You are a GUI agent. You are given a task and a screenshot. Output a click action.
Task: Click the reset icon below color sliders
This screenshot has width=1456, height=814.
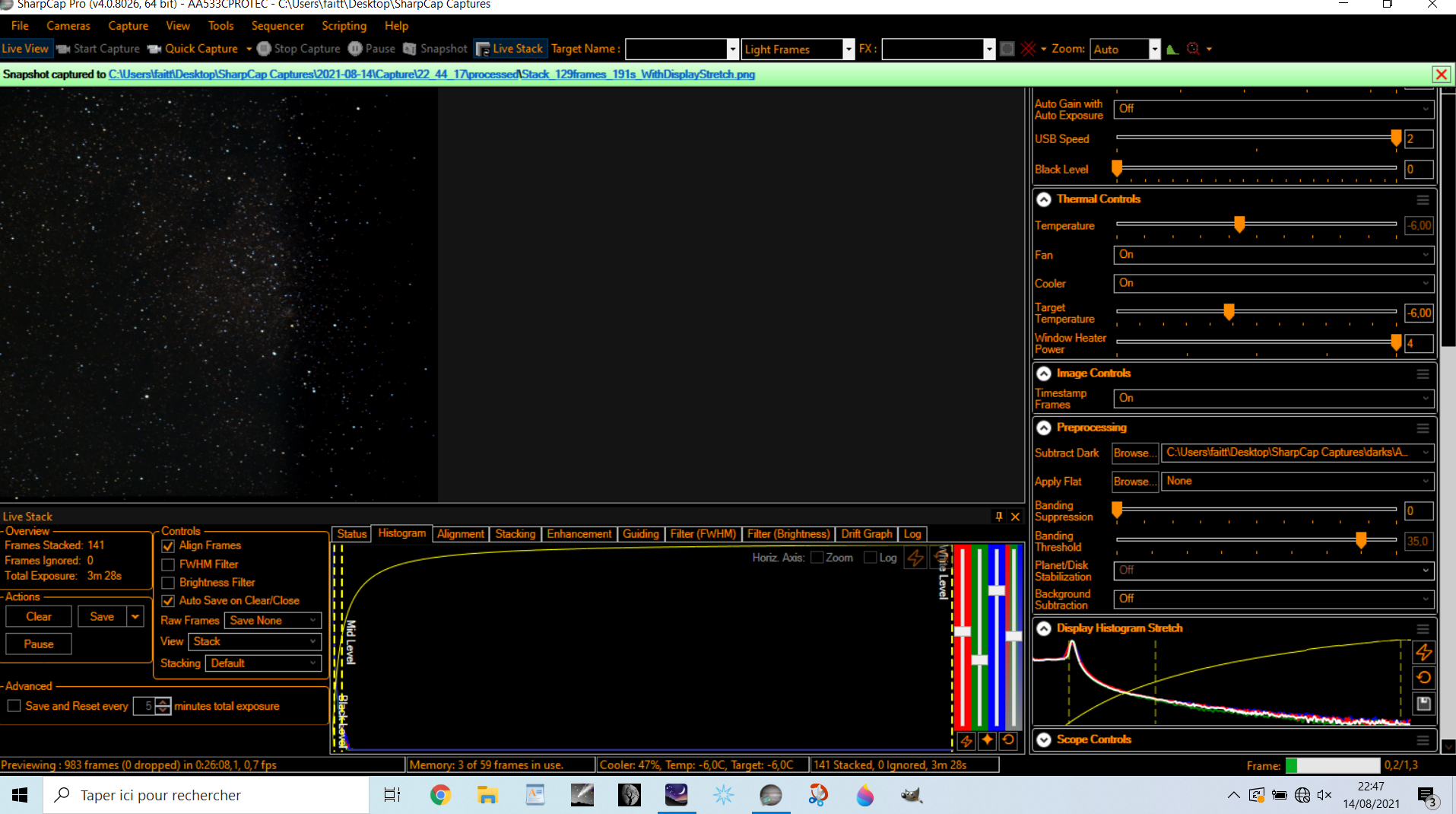[x=1008, y=740]
